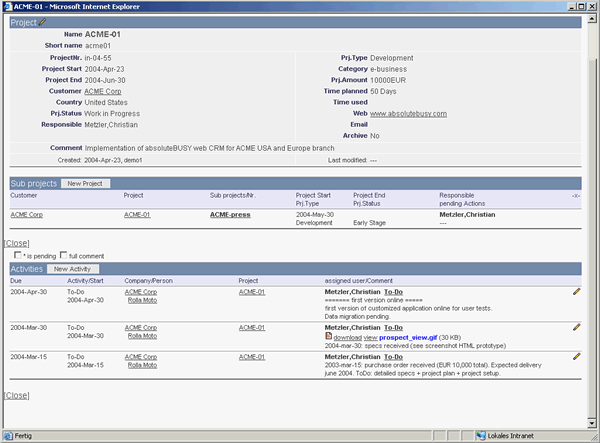Viewport: 600px width, 443px height.
Task: Open the ACME Corp customer link in Project details
Action: [x=103, y=91]
